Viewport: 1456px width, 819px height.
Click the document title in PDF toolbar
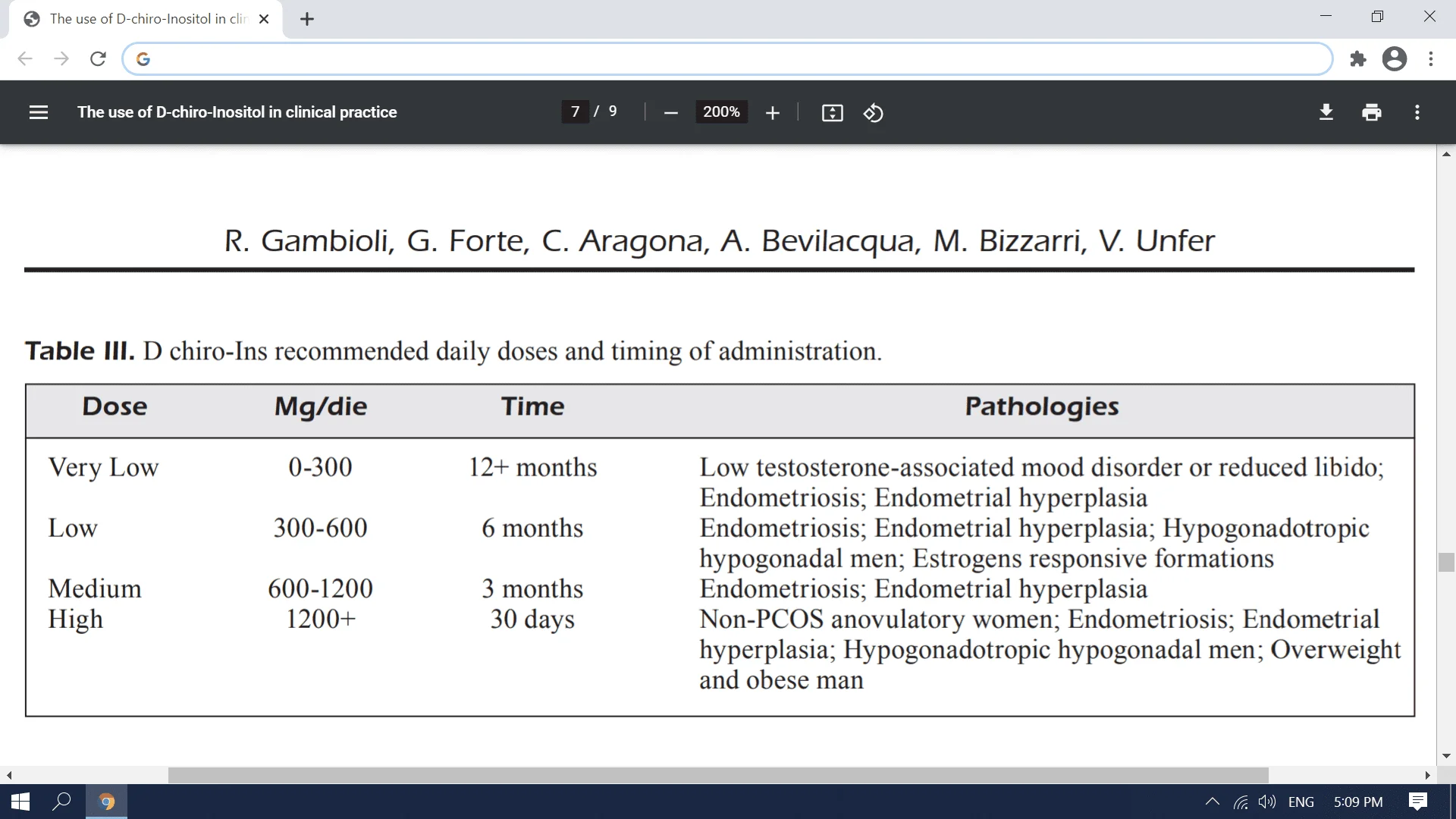pos(237,112)
